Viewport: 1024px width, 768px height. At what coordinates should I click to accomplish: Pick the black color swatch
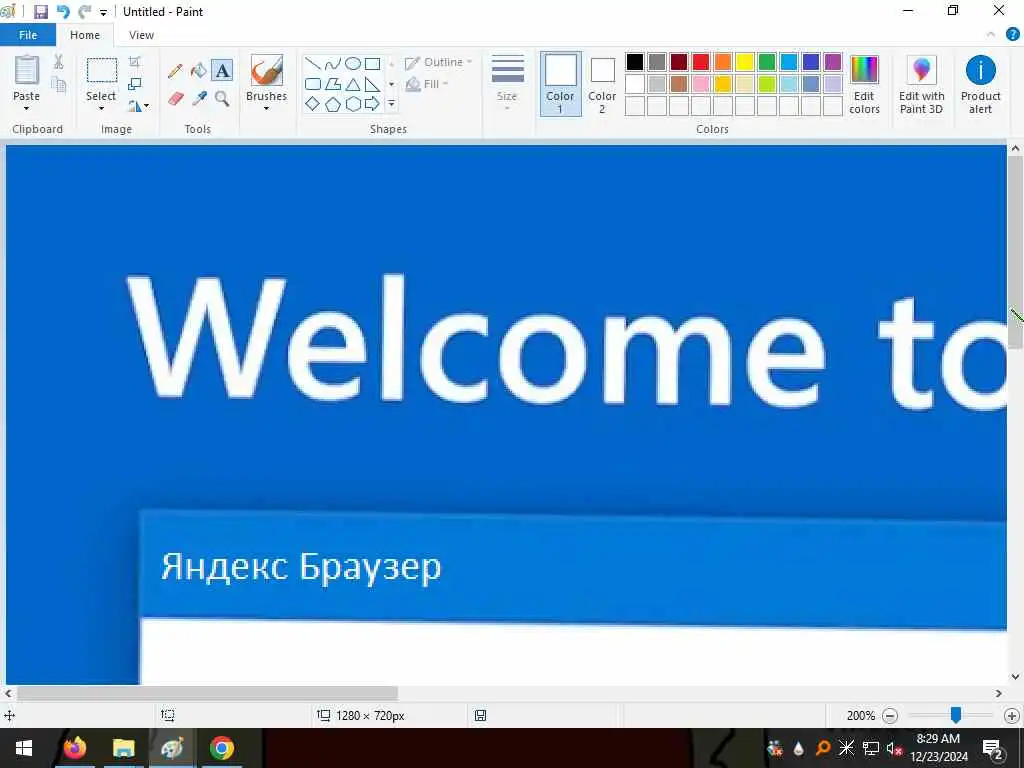click(635, 62)
